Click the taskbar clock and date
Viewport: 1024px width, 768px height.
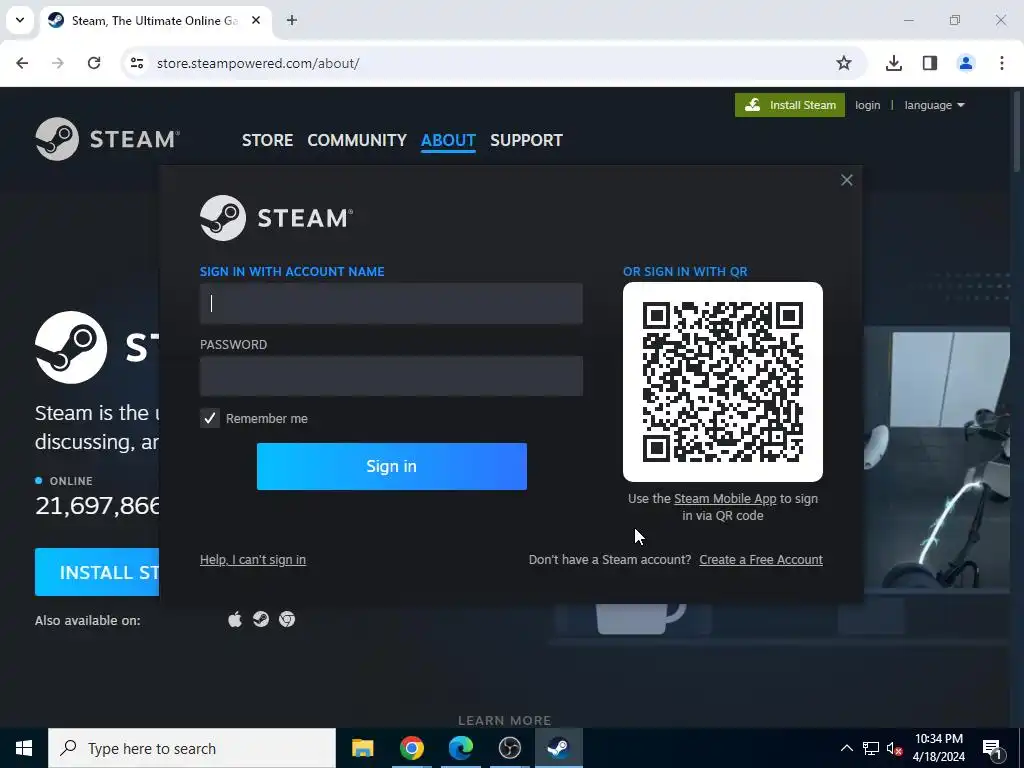click(938, 748)
